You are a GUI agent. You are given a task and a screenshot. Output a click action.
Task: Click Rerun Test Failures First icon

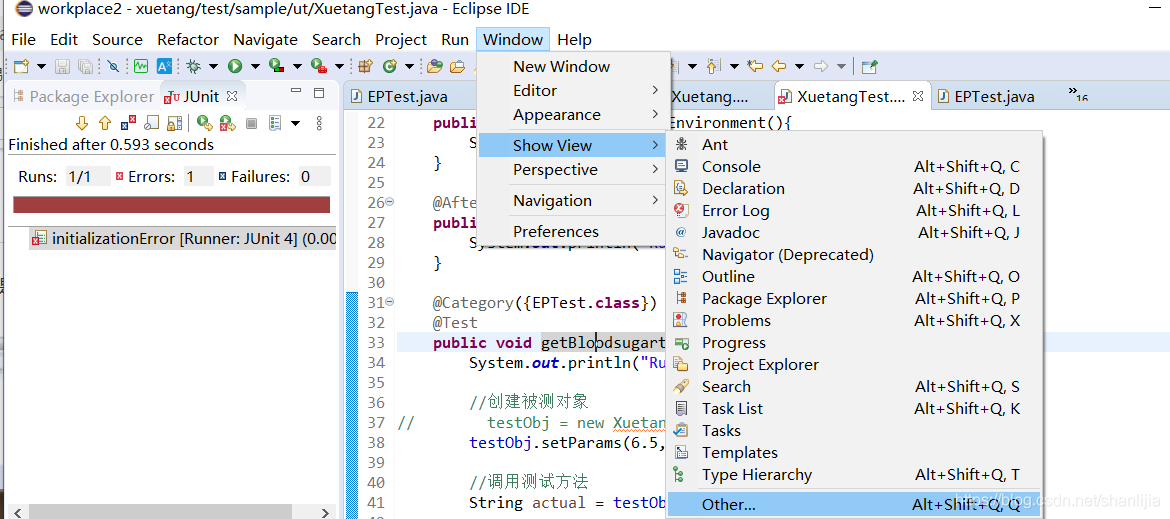[x=228, y=123]
